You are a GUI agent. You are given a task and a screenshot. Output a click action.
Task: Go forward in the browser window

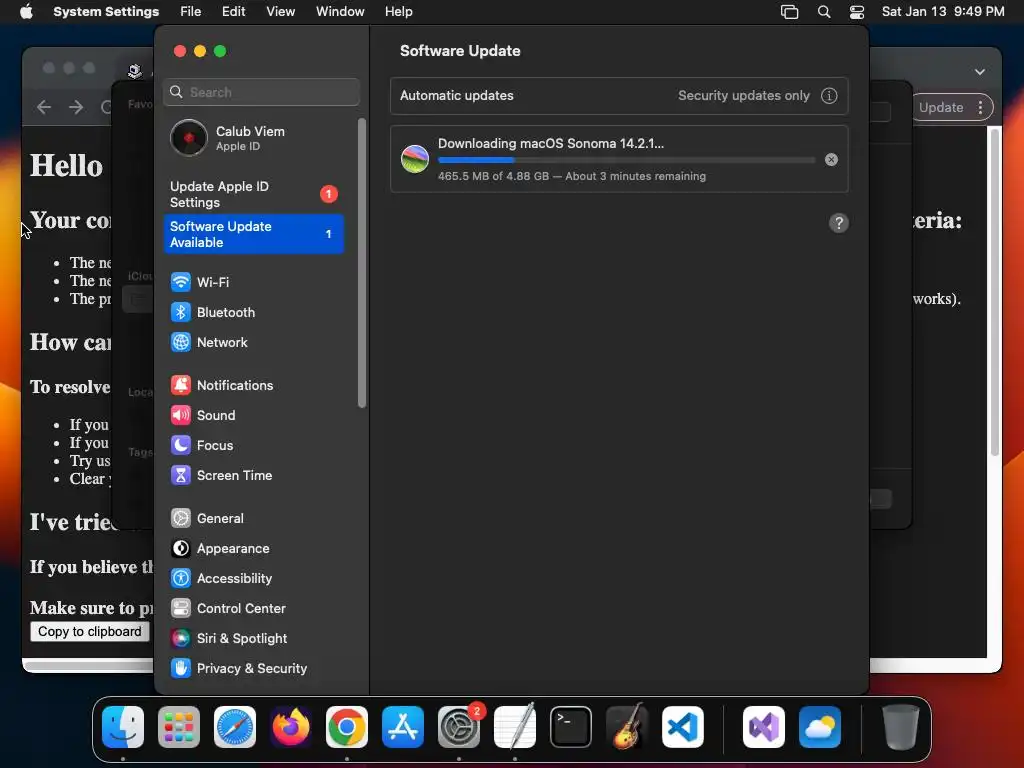point(76,107)
